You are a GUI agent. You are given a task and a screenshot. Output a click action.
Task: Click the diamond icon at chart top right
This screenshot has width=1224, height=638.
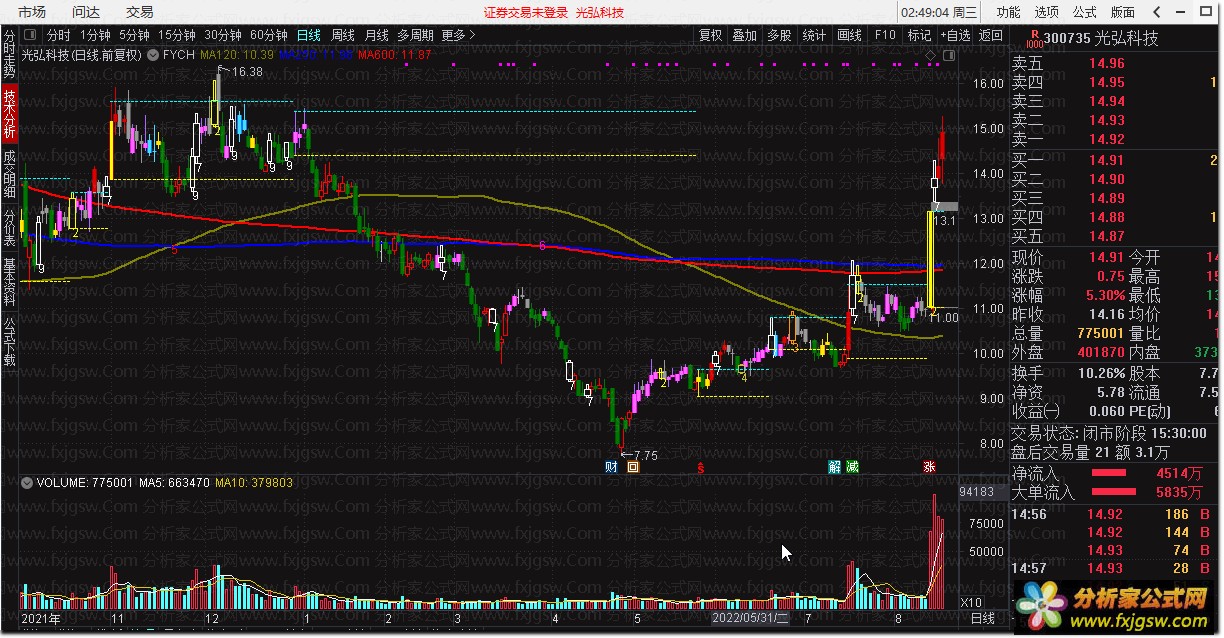pos(931,55)
